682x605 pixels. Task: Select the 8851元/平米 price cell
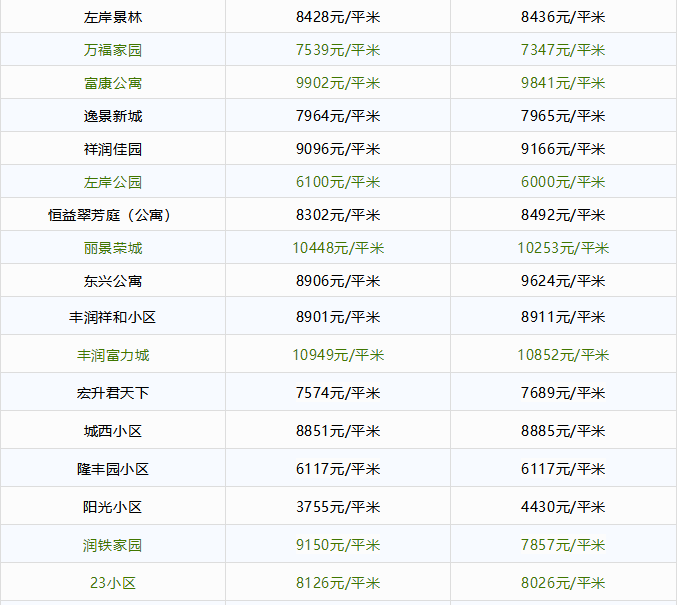338,431
